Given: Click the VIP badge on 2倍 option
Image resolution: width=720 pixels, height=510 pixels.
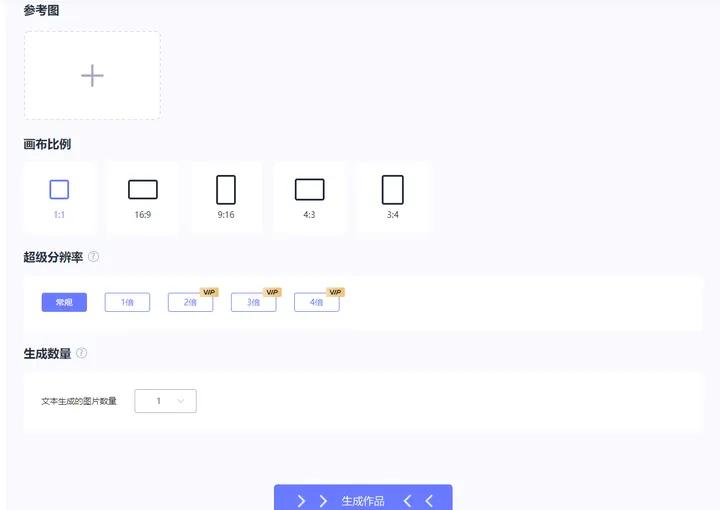Looking at the screenshot, I should click(x=209, y=292).
